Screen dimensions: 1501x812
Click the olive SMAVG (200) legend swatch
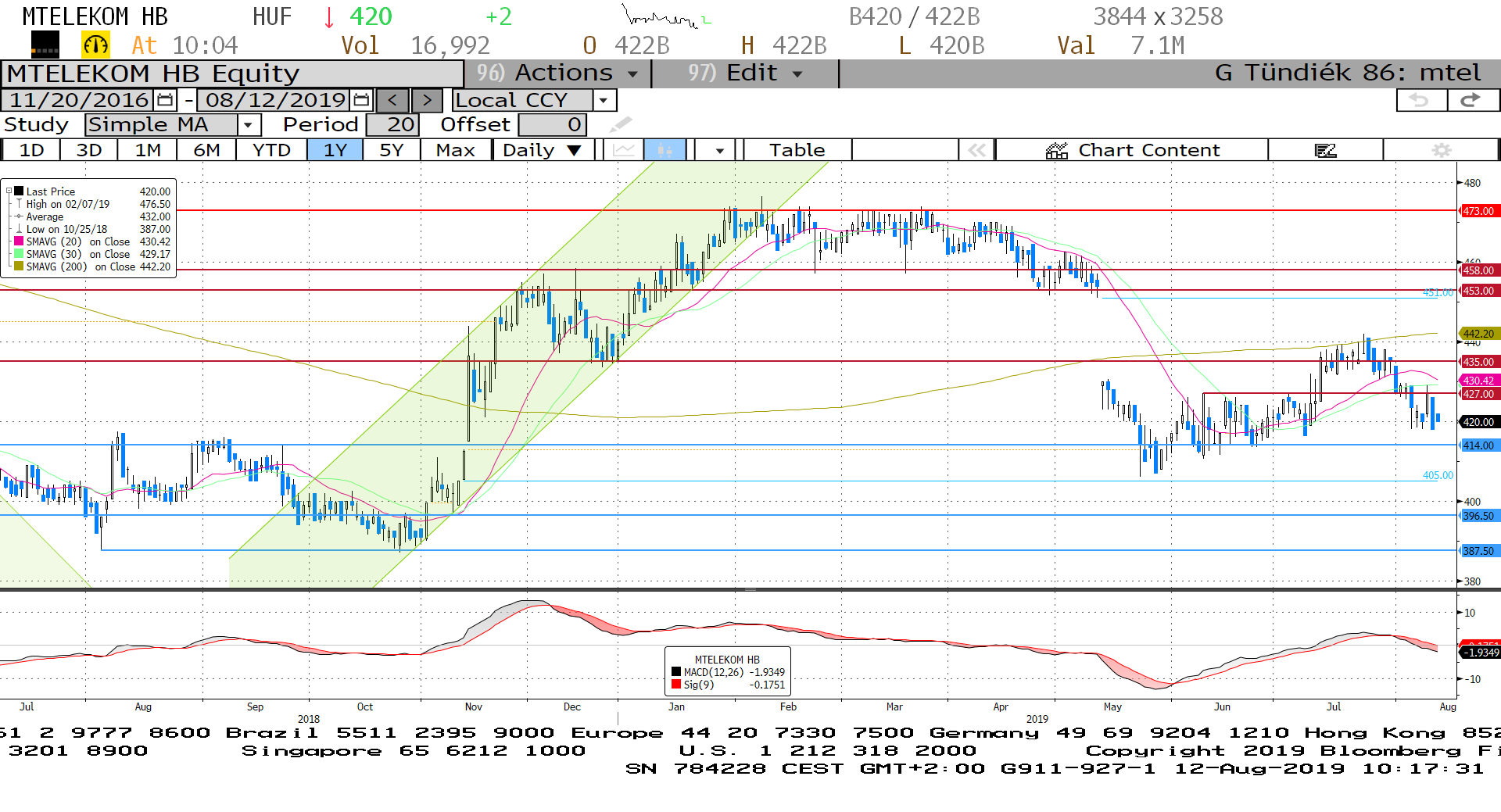click(x=19, y=266)
